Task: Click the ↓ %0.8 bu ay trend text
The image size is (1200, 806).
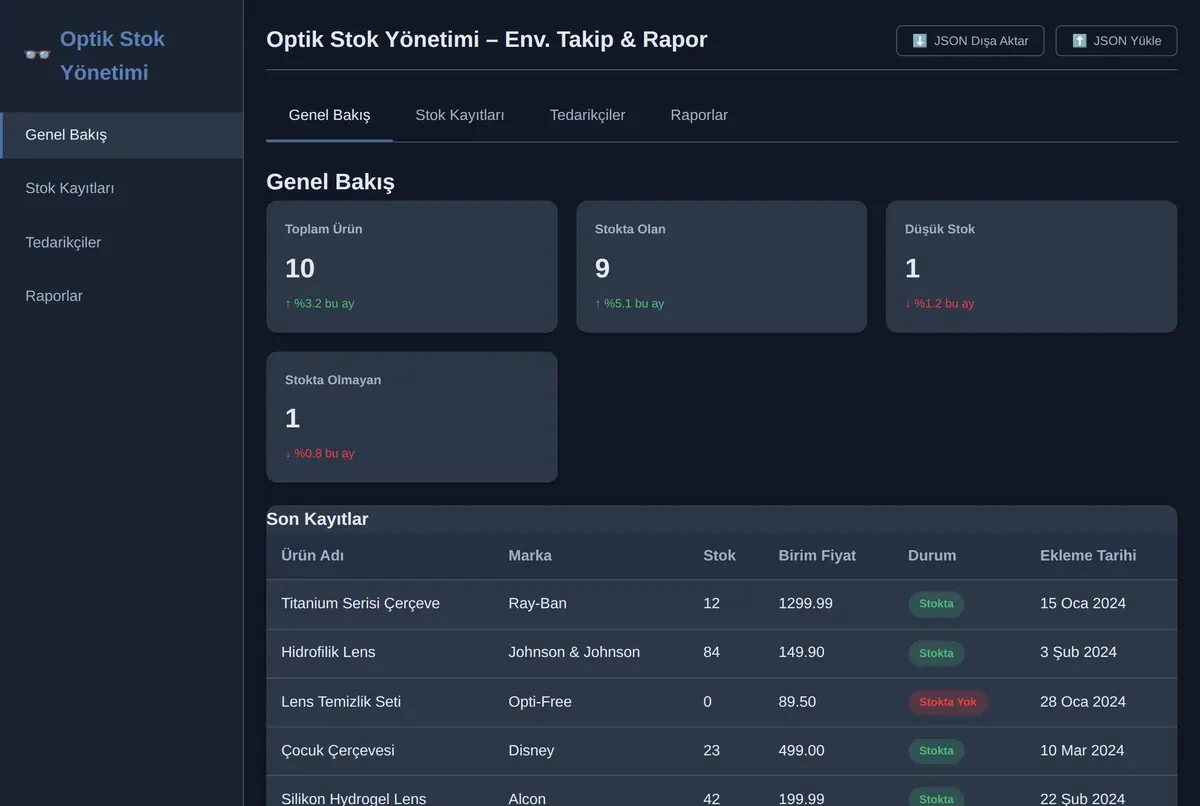Action: (x=320, y=453)
